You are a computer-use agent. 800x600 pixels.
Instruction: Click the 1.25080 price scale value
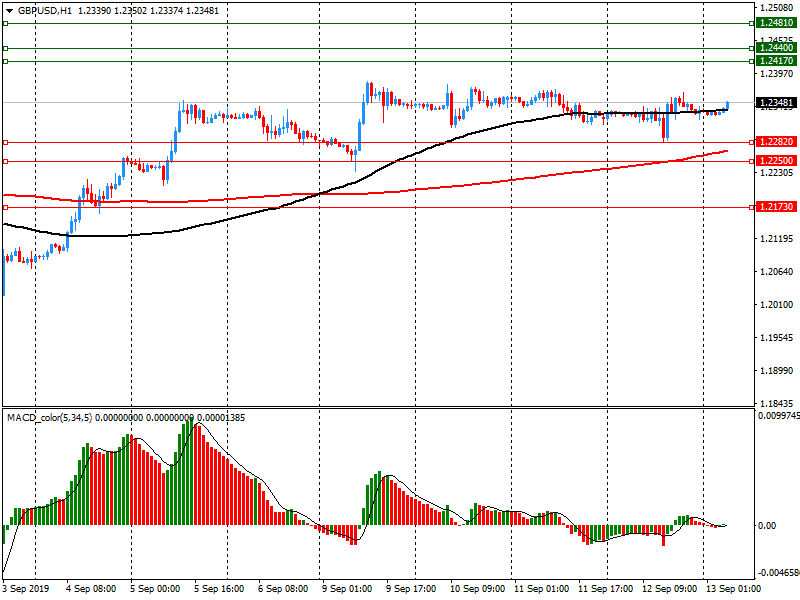click(777, 7)
